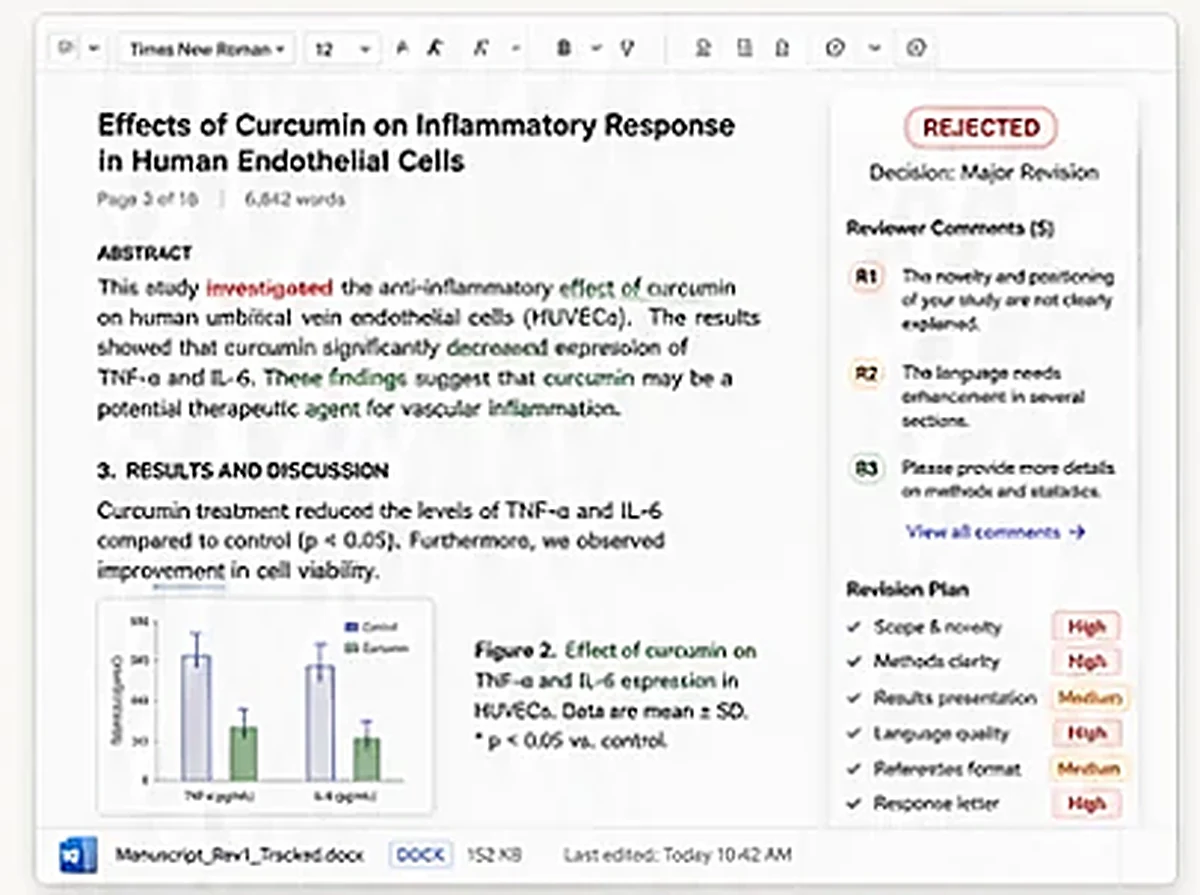
Task: Click the REJECTED status button
Action: coord(981,127)
